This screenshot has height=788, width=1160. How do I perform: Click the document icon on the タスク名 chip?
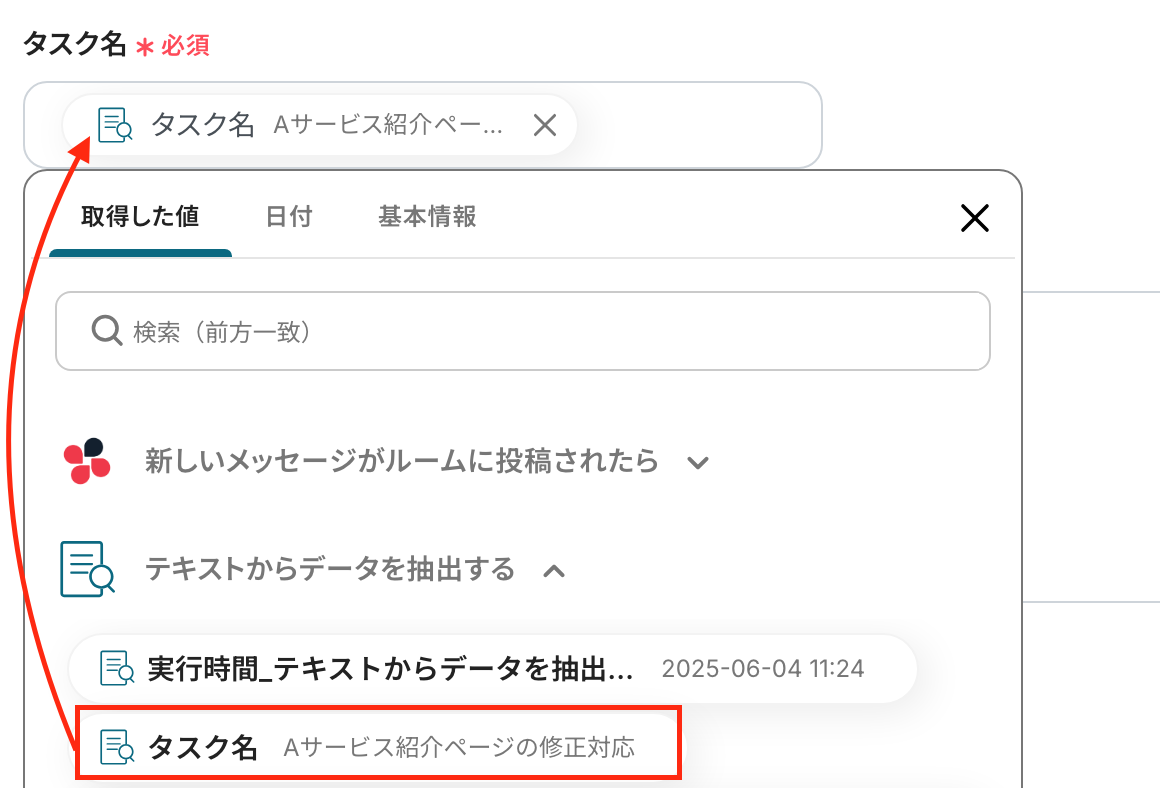coord(115,124)
